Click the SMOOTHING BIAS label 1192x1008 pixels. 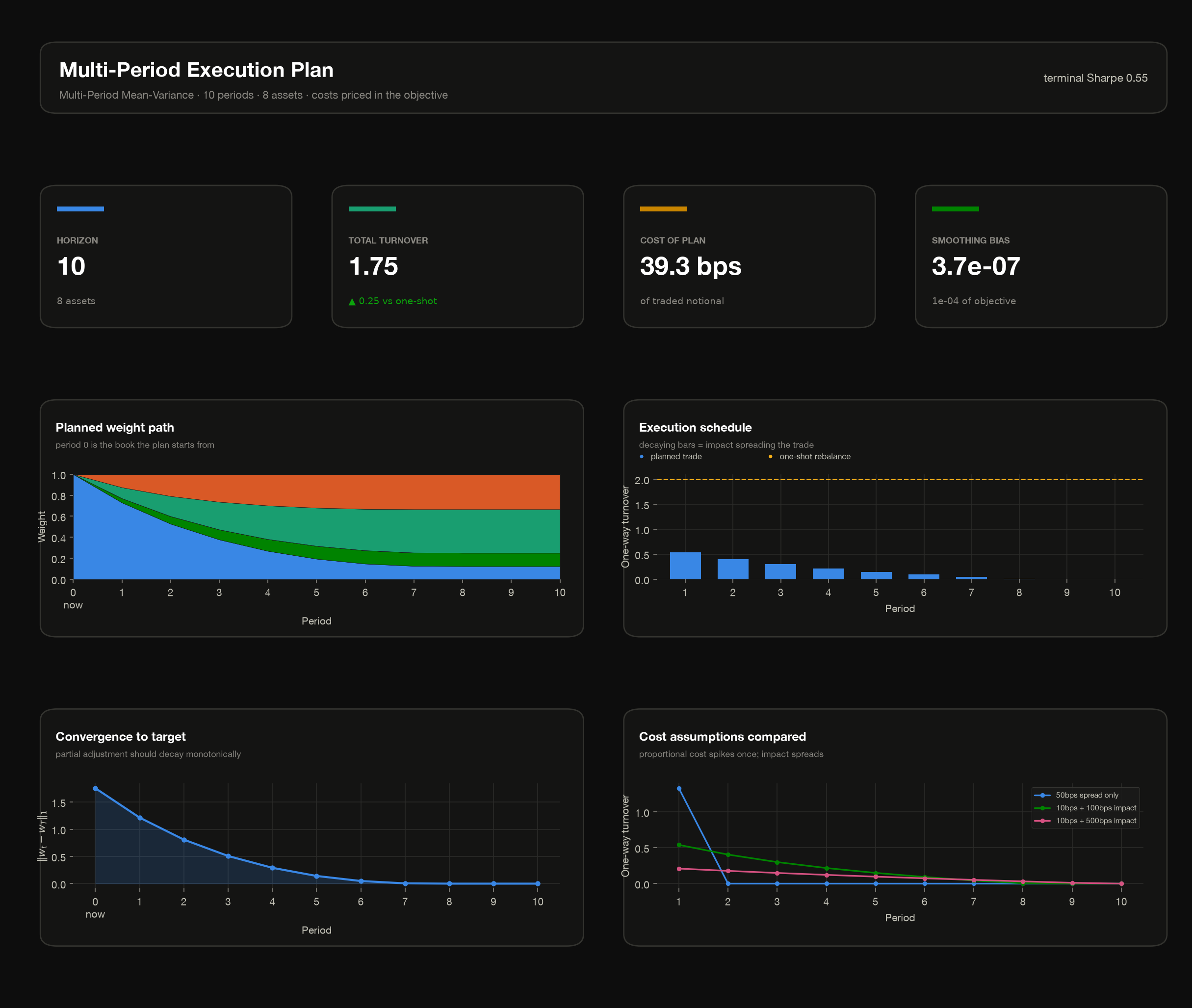tap(970, 240)
